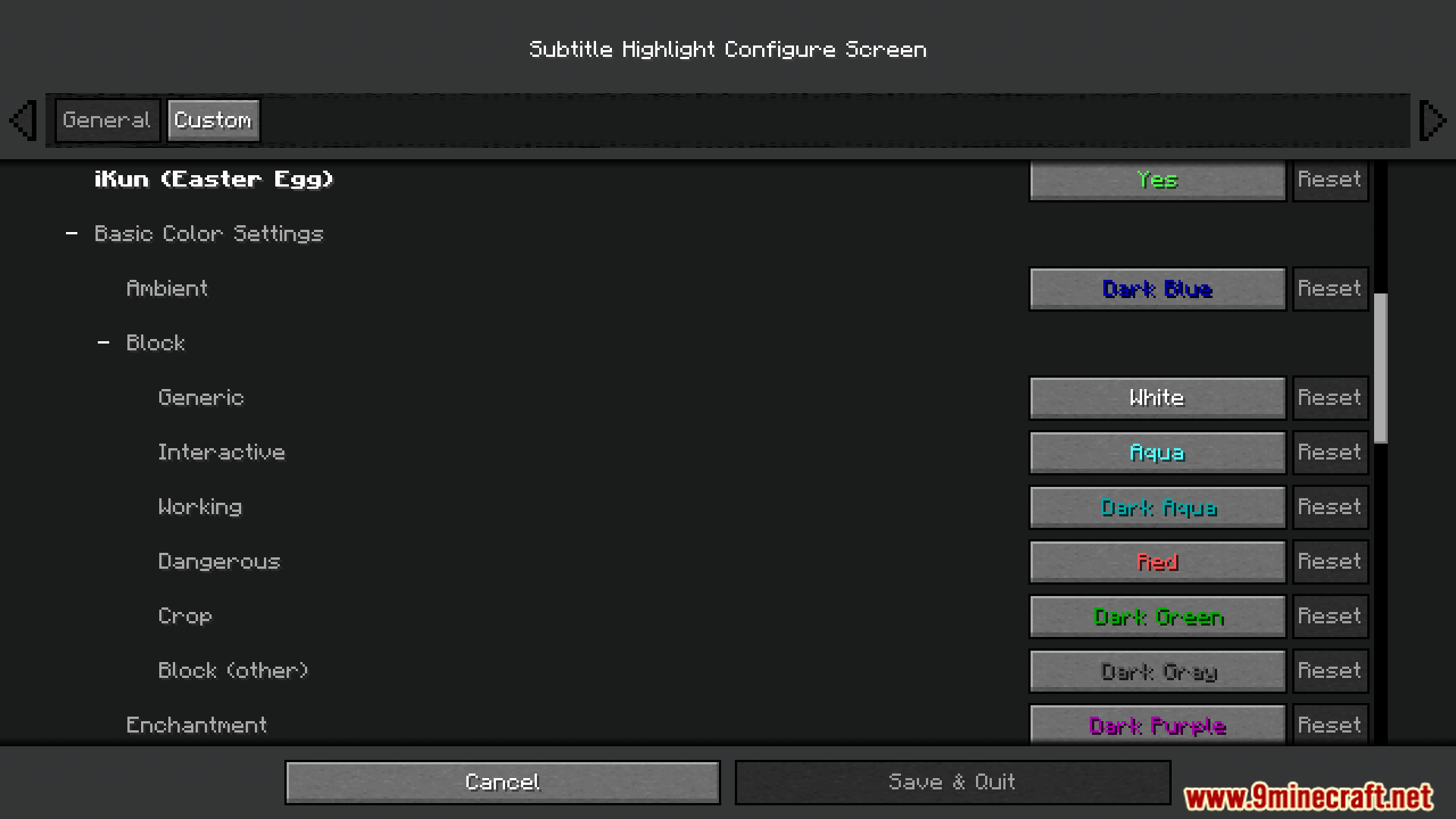Image resolution: width=1456 pixels, height=819 pixels.
Task: Toggle the iKun Easter Egg Yes button
Action: click(x=1157, y=180)
